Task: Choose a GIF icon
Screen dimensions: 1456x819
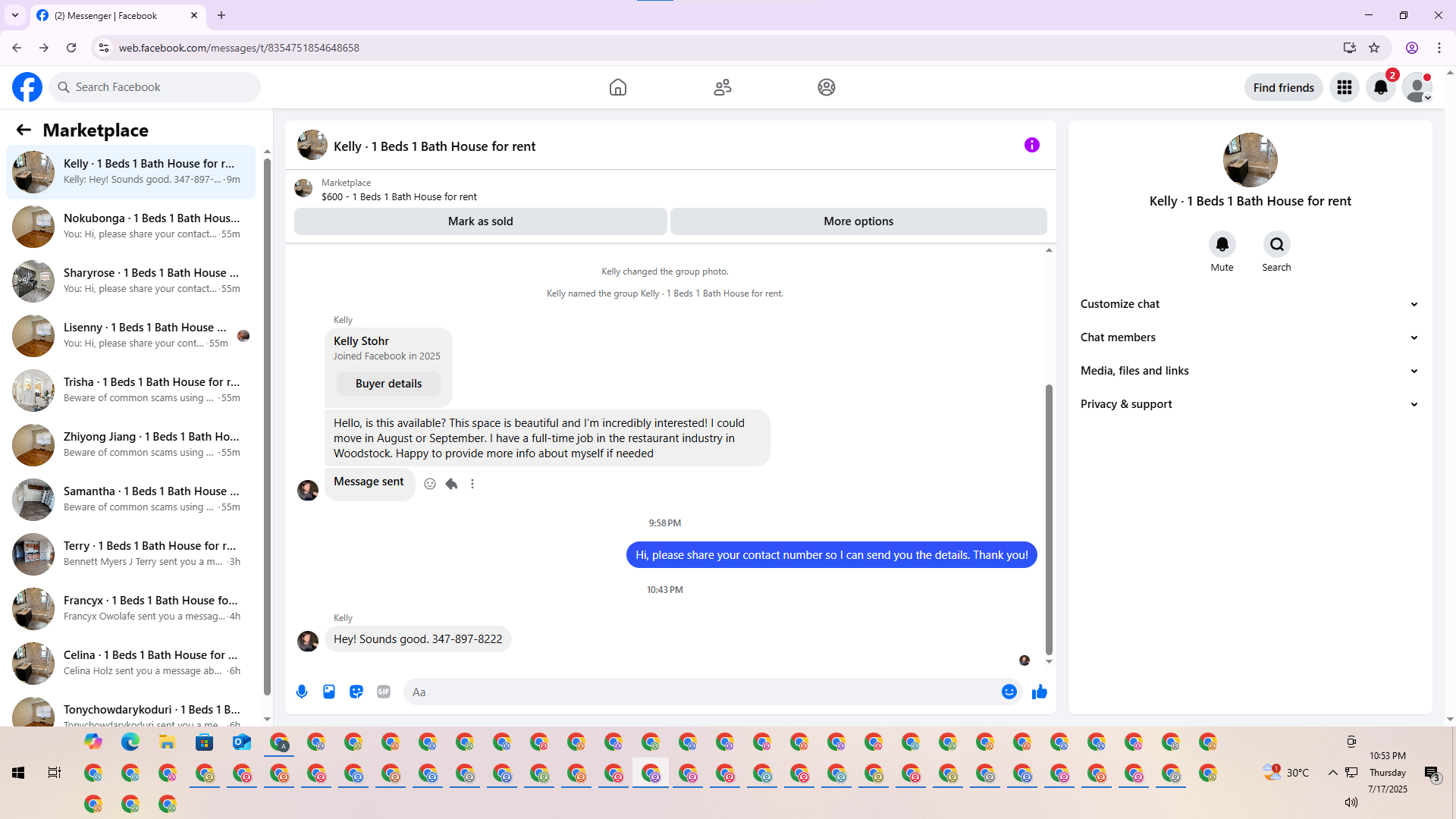Action: (x=384, y=692)
